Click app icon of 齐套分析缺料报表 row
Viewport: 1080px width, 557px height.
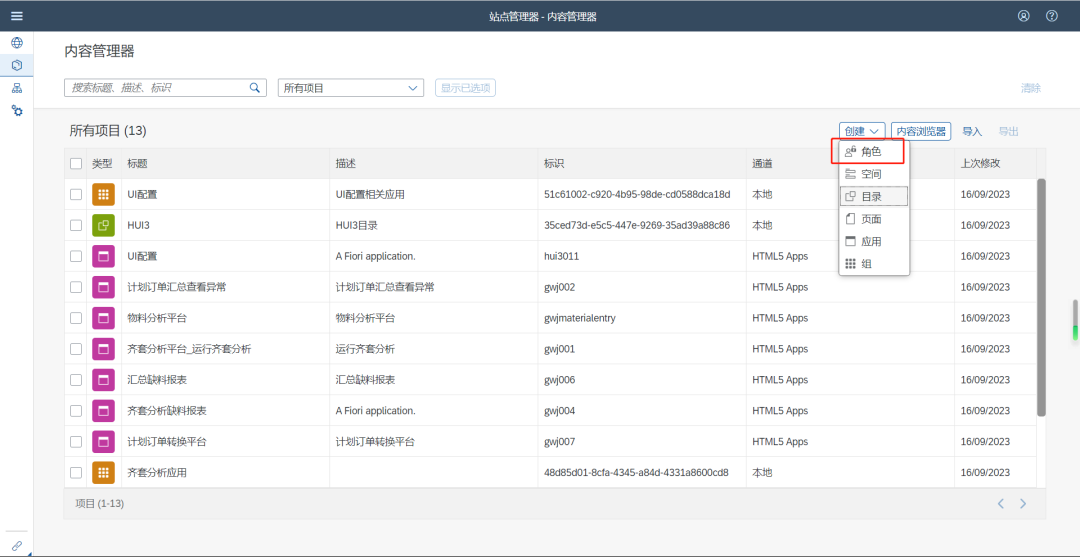[103, 411]
